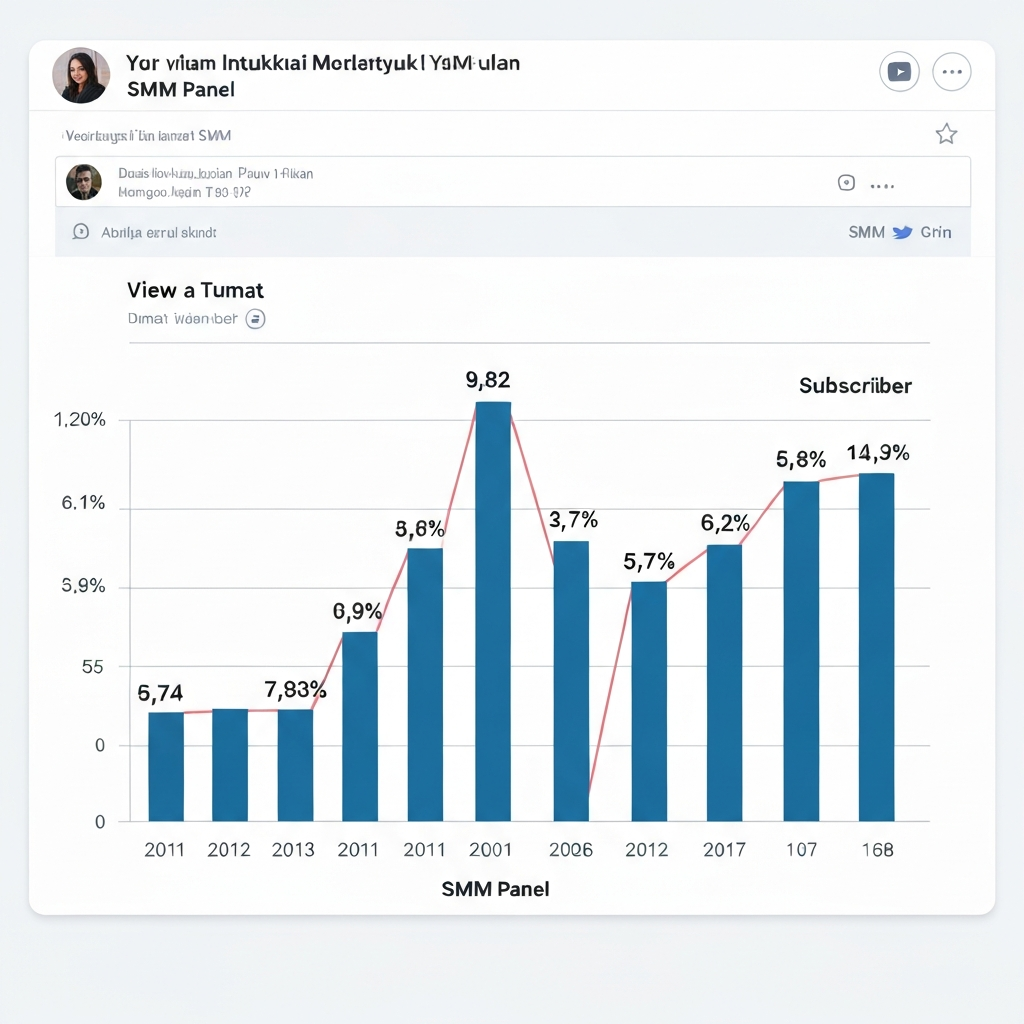This screenshot has width=1024, height=1024.
Task: Star this post with the favorite icon
Action: [946, 134]
